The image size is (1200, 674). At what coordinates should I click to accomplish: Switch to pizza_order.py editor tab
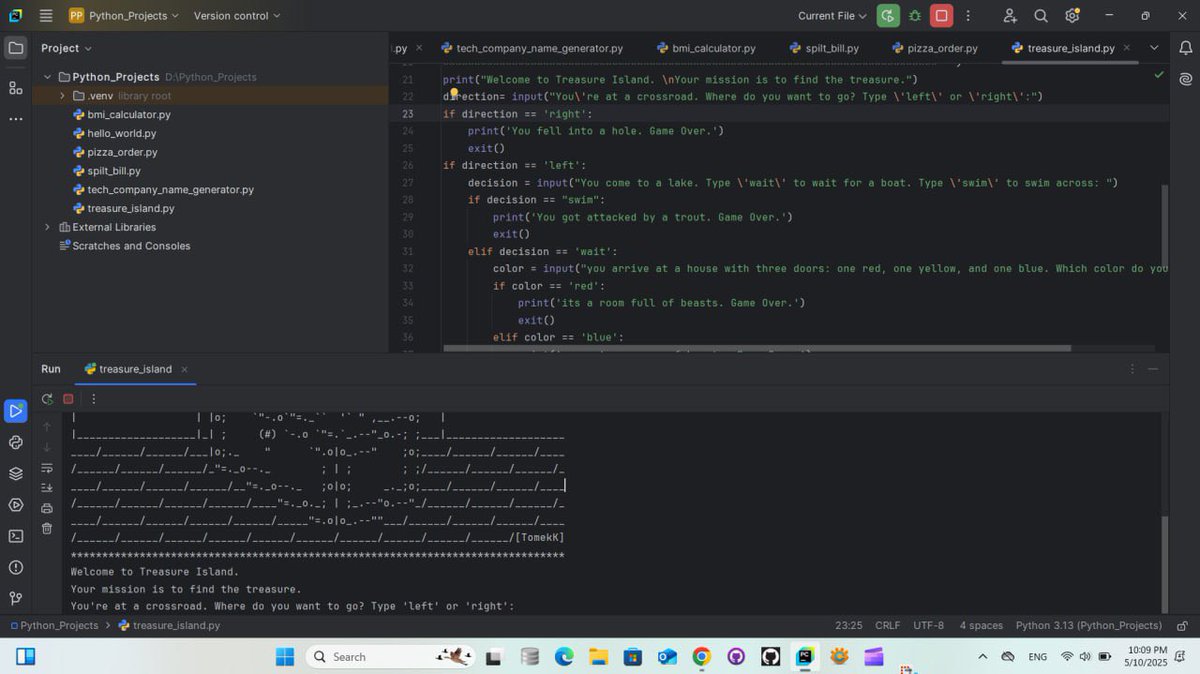[934, 48]
